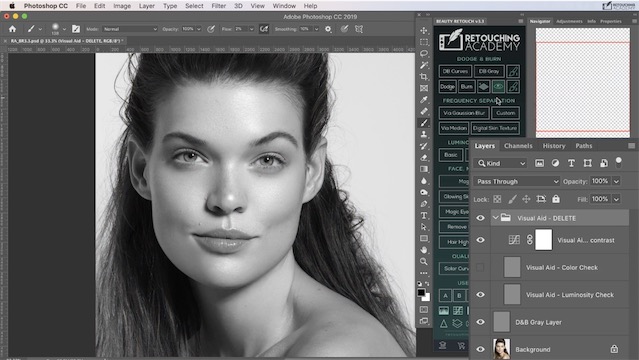Open brush preset picker arrow

point(64,29)
